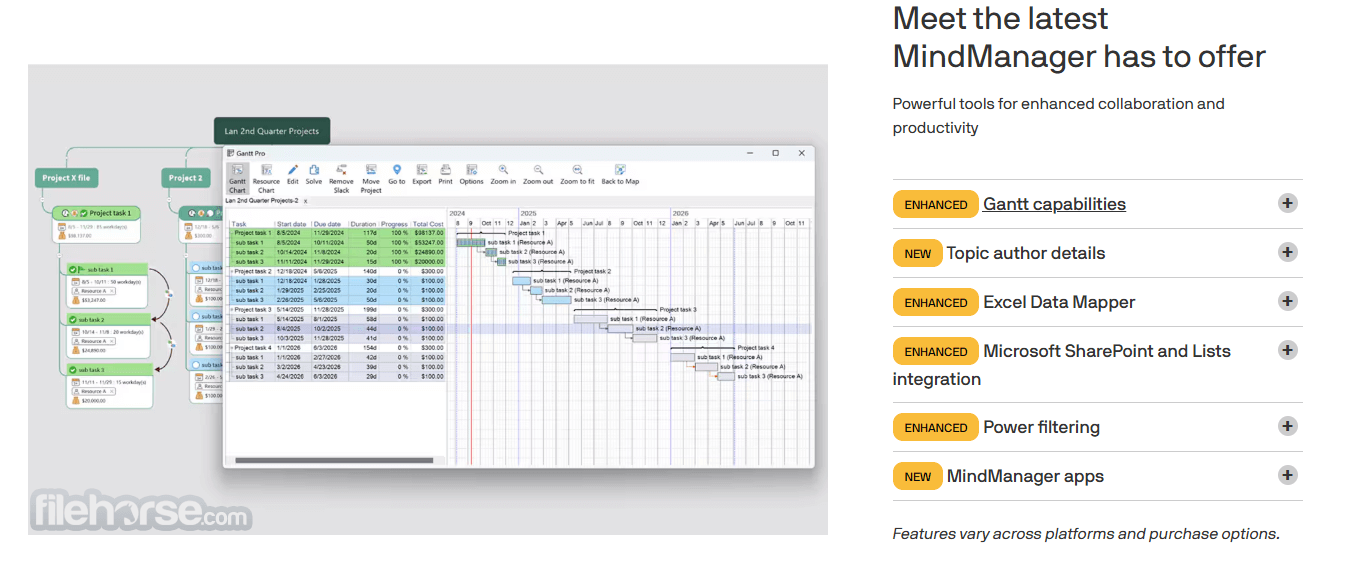This screenshot has height=561, width=1350.
Task: Toggle the sub task 2 checkmark on map
Action: point(73,320)
